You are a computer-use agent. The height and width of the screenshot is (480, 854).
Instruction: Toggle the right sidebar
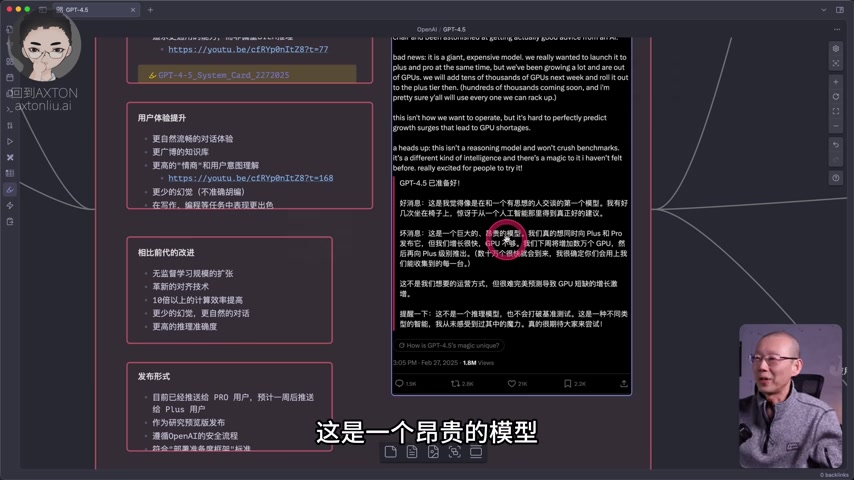839,10
